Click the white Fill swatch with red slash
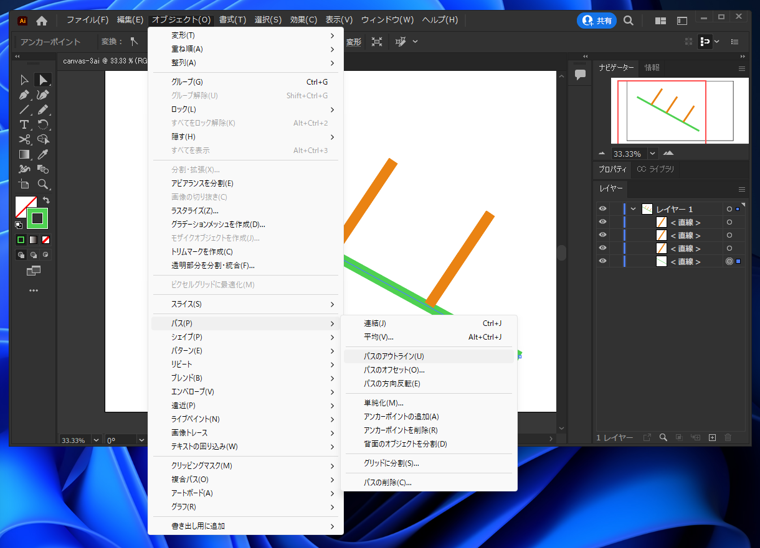 pos(25,206)
